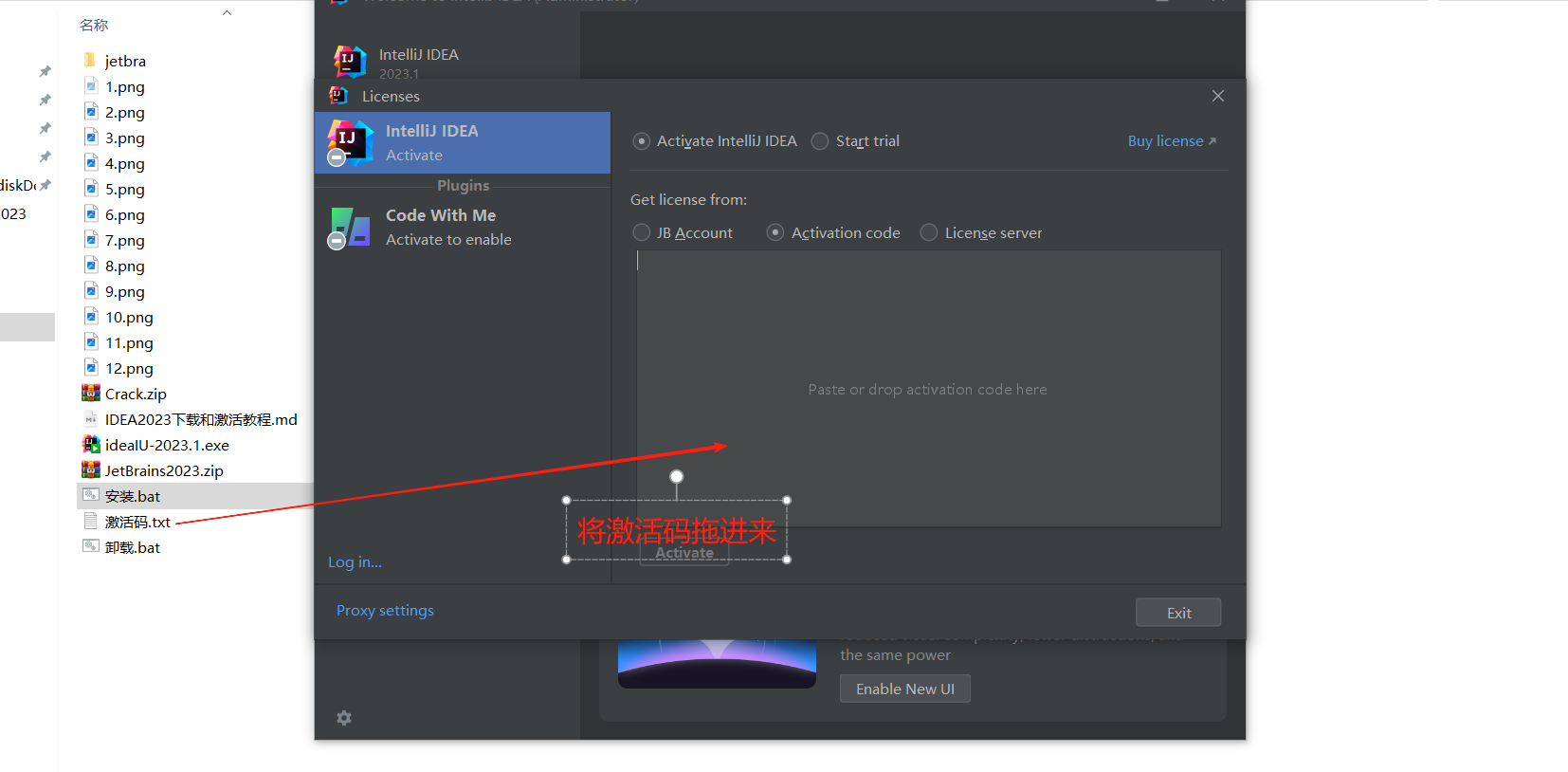Click the IntelliJ IDEA logo in license list
The image size is (1568, 772).
click(350, 143)
